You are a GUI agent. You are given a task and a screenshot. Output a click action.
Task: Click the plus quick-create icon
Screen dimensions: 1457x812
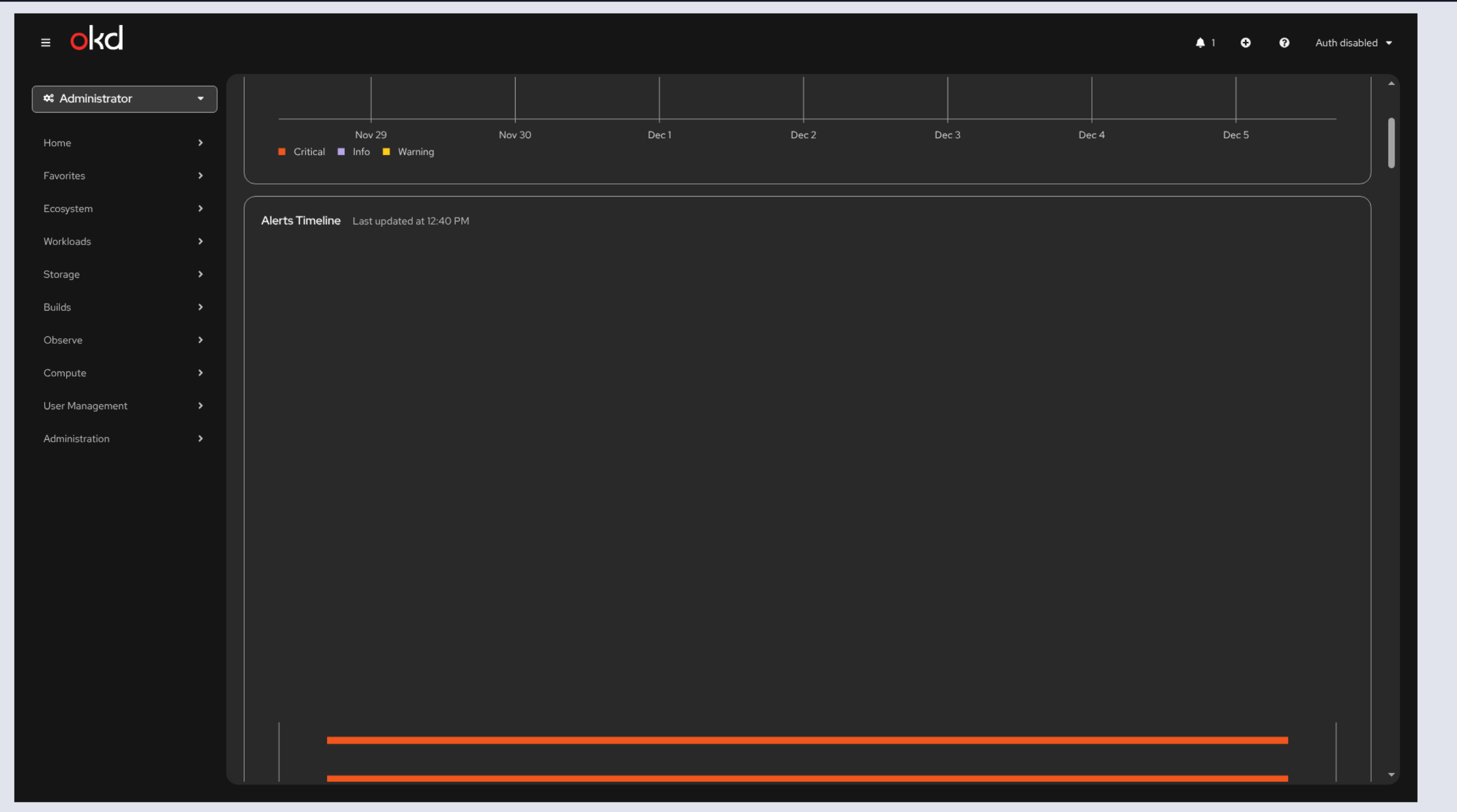coord(1245,43)
